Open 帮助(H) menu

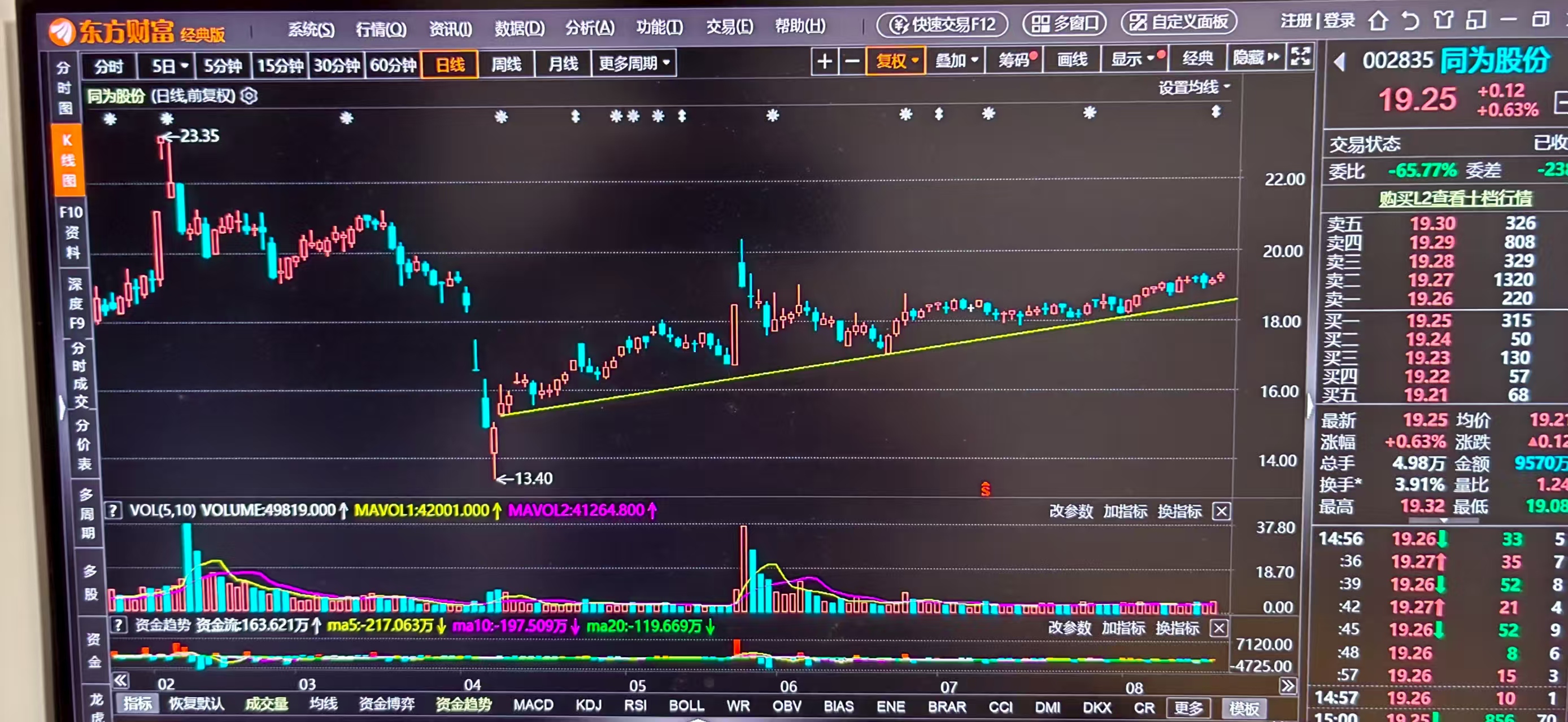click(x=800, y=26)
